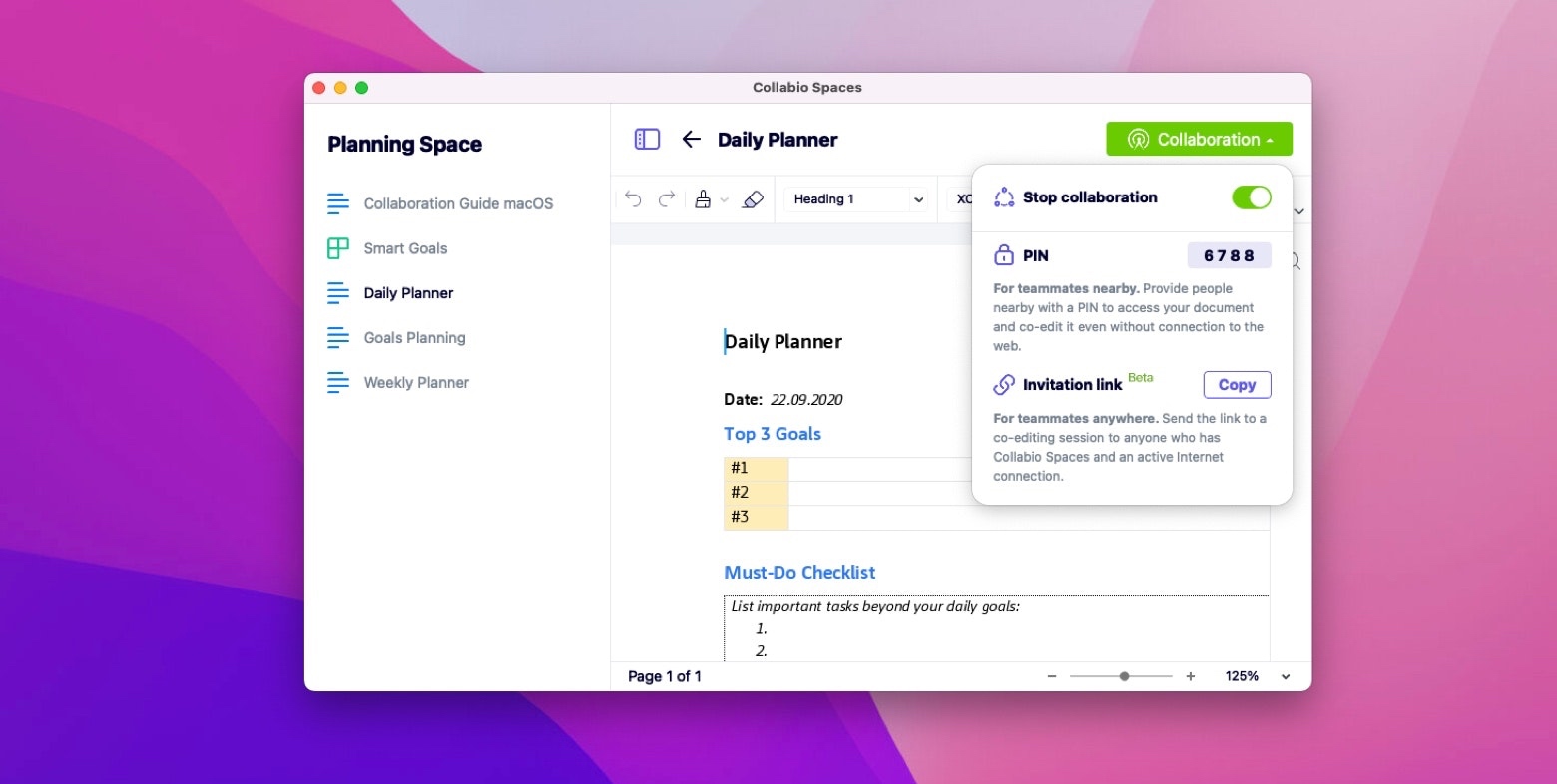The height and width of the screenshot is (784, 1557).
Task: Click the Page 1 of 1 indicator
Action: [x=665, y=676]
